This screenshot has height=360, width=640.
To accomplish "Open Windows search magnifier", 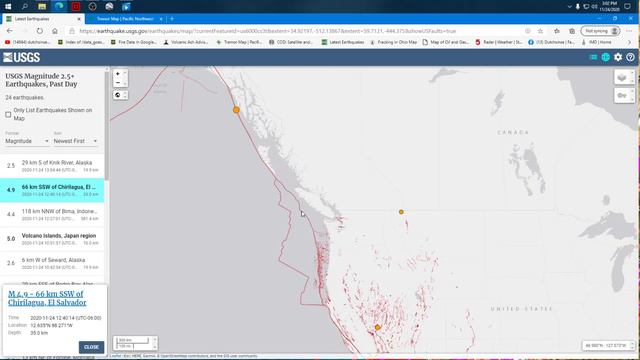I will coord(24,7).
